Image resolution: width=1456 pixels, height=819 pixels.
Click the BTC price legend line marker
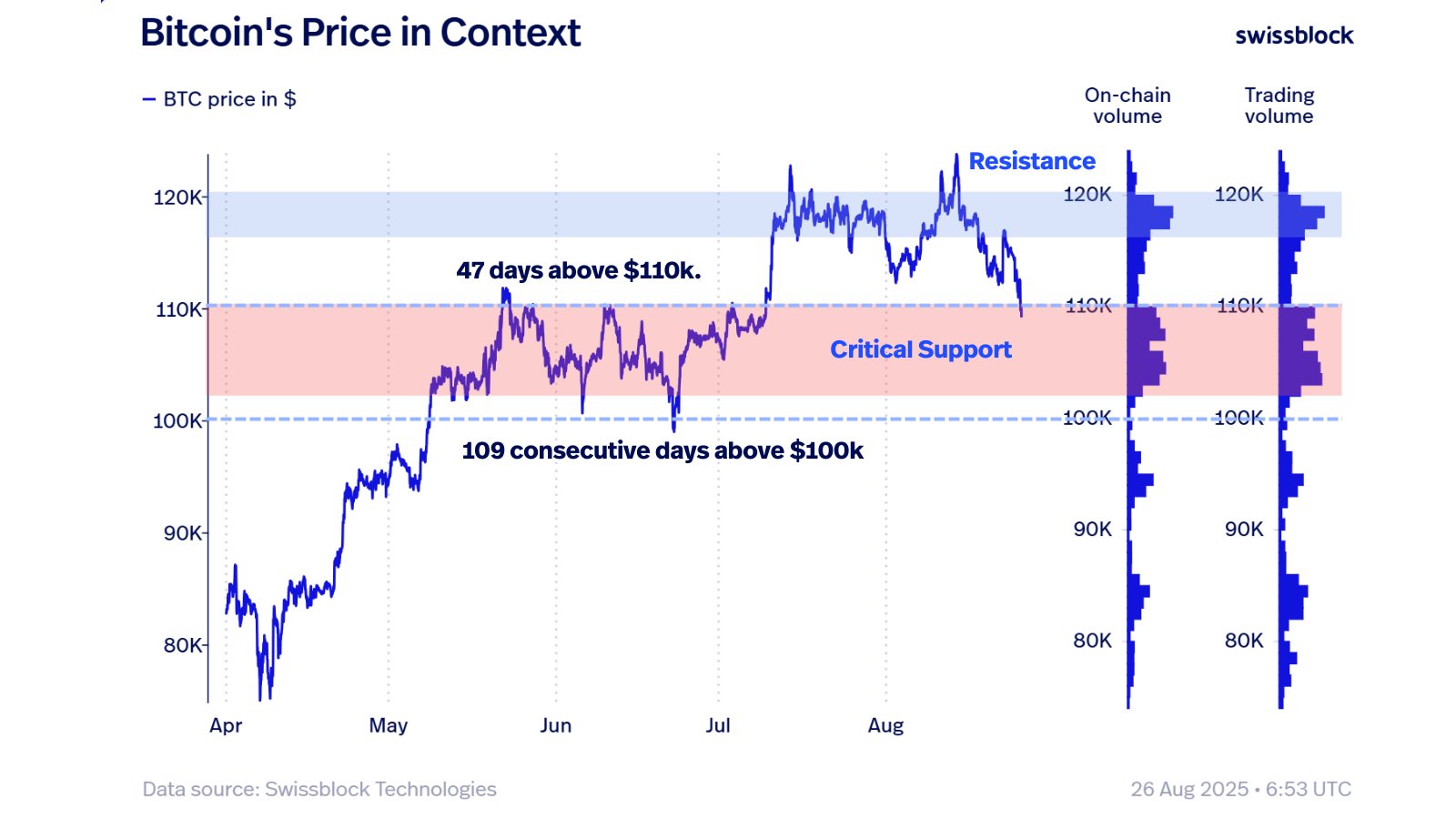click(x=149, y=99)
